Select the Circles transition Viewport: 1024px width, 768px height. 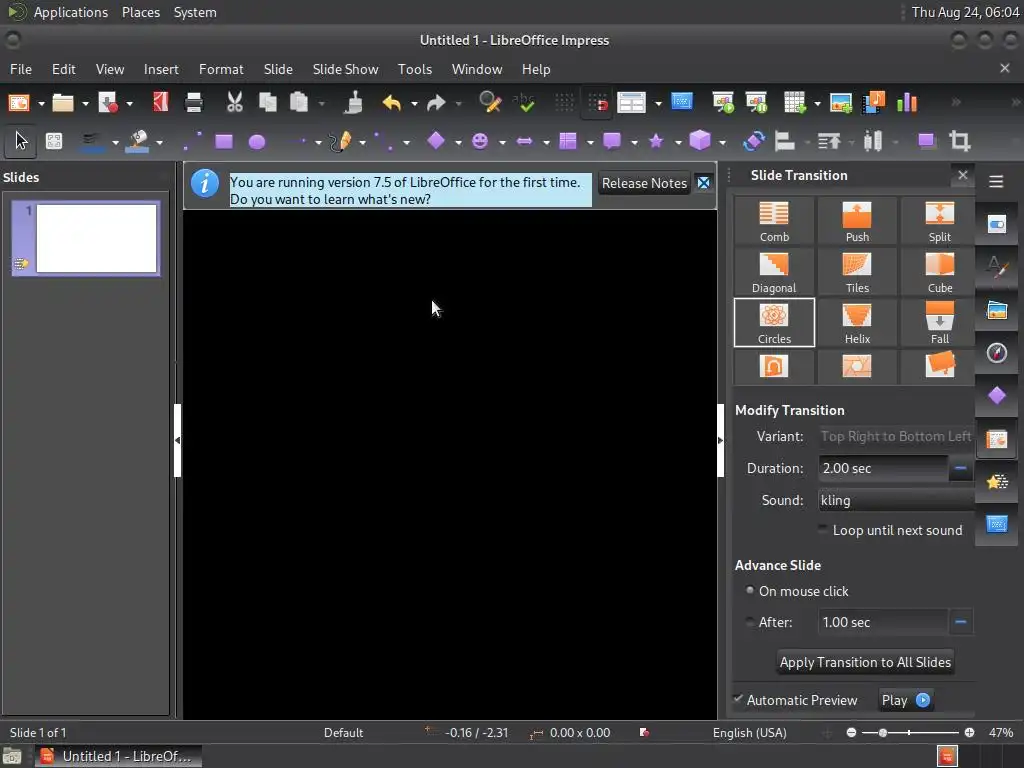(774, 323)
